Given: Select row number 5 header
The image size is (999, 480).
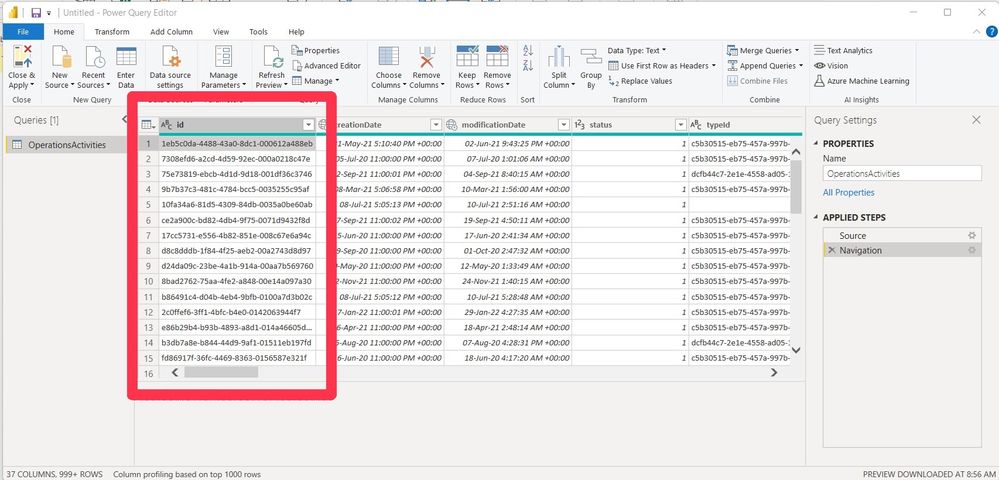Looking at the screenshot, I should pyautogui.click(x=148, y=205).
